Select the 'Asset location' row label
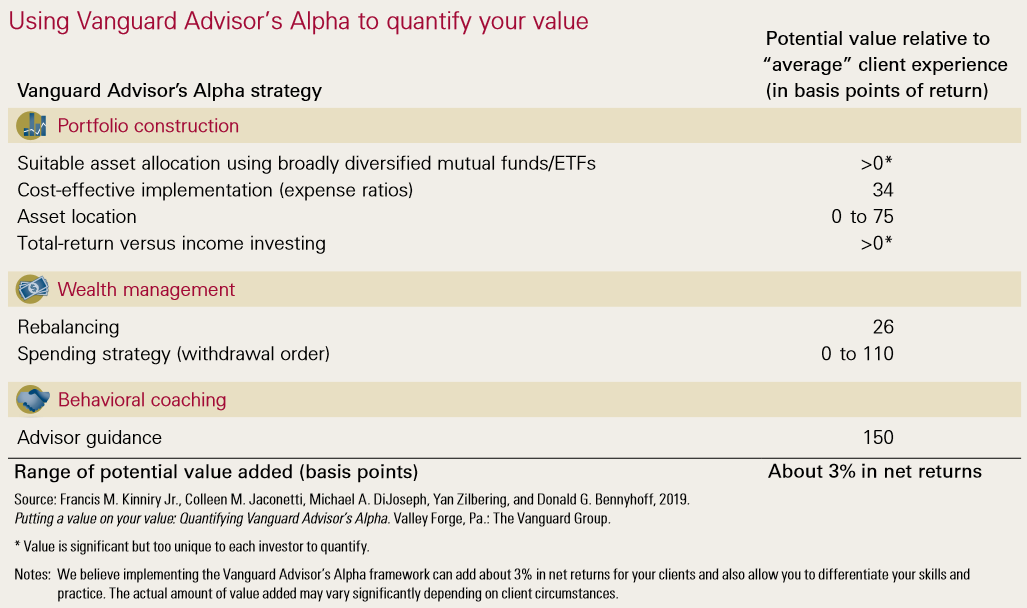Viewport: 1027px width, 608px height. pos(77,216)
